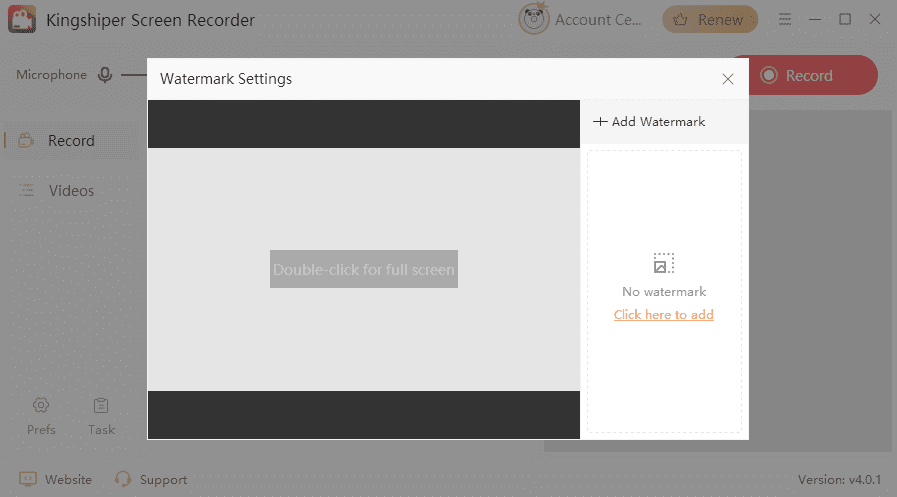
Task: Click the 'No watermark' text
Action: point(664,292)
